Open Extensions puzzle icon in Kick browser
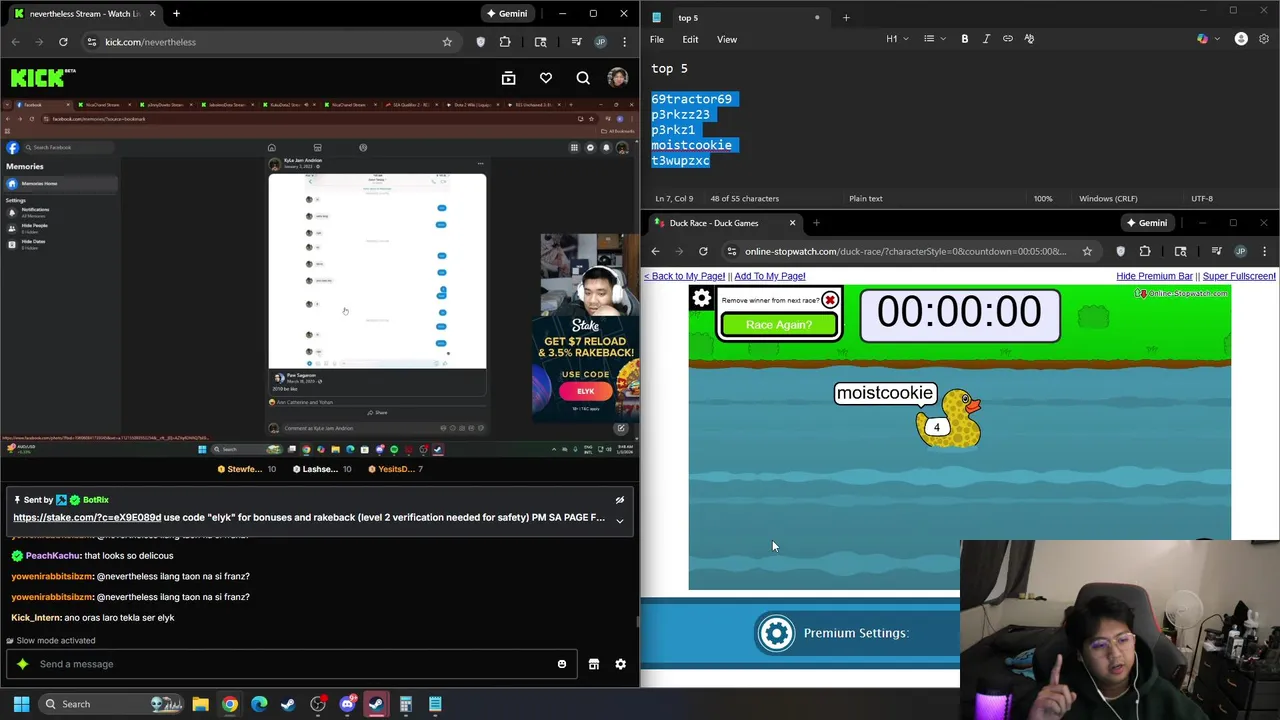 click(505, 42)
